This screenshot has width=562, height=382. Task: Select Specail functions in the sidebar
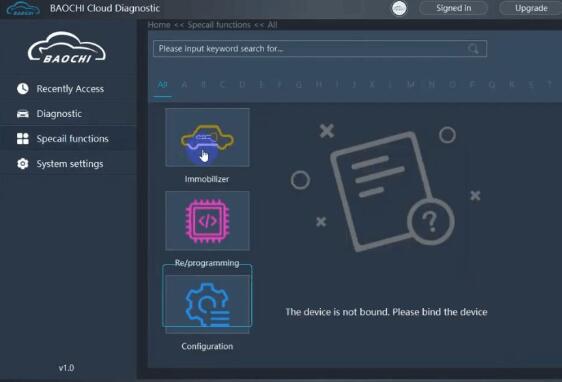pyautogui.click(x=68, y=139)
